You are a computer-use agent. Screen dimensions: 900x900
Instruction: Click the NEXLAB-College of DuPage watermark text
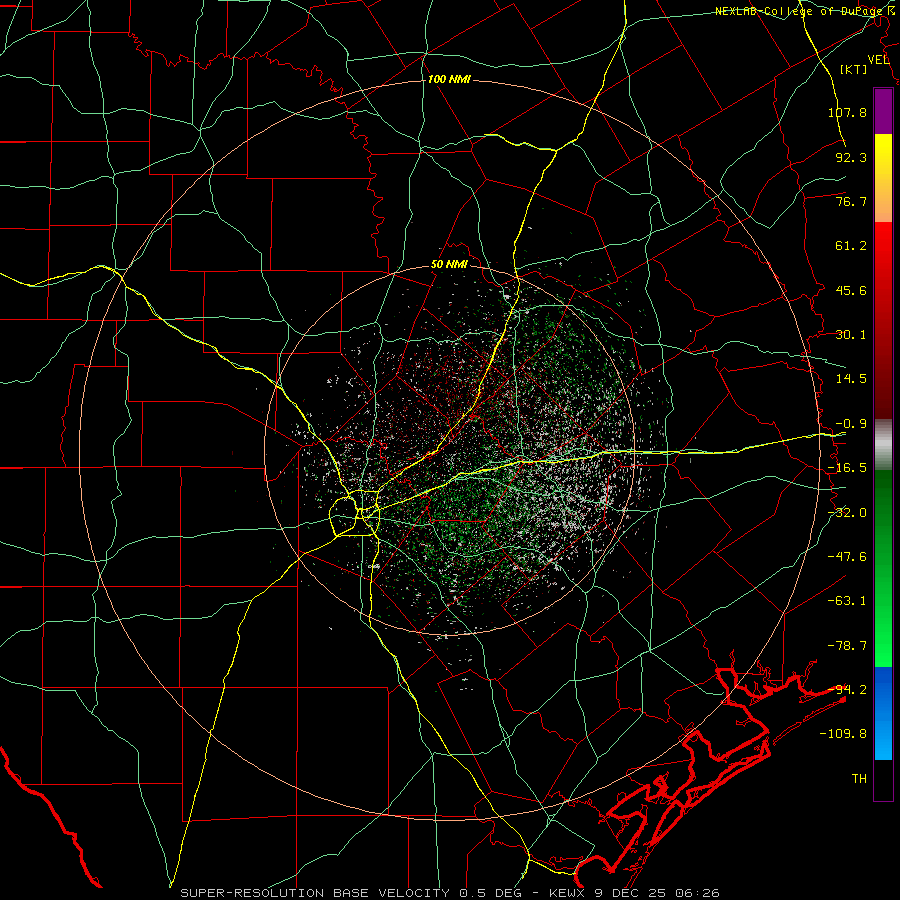(801, 11)
